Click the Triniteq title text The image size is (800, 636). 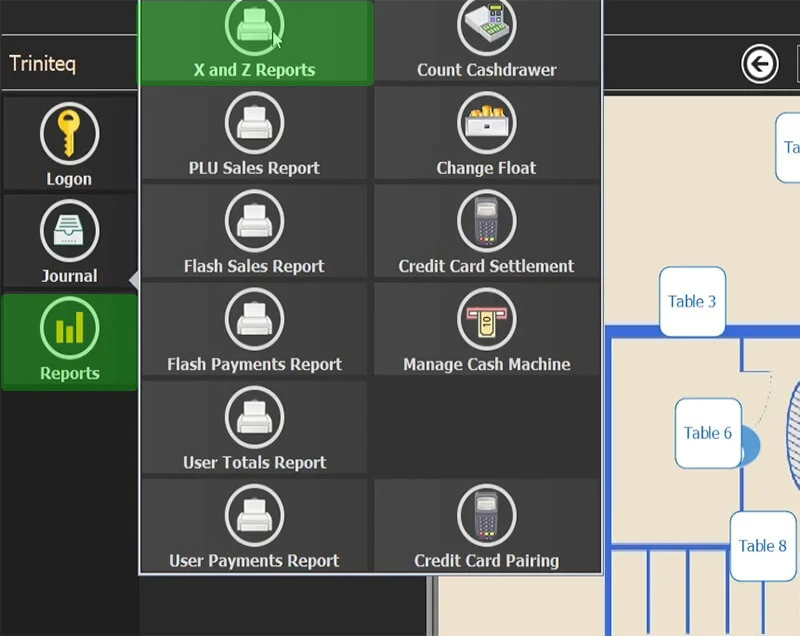tap(42, 64)
